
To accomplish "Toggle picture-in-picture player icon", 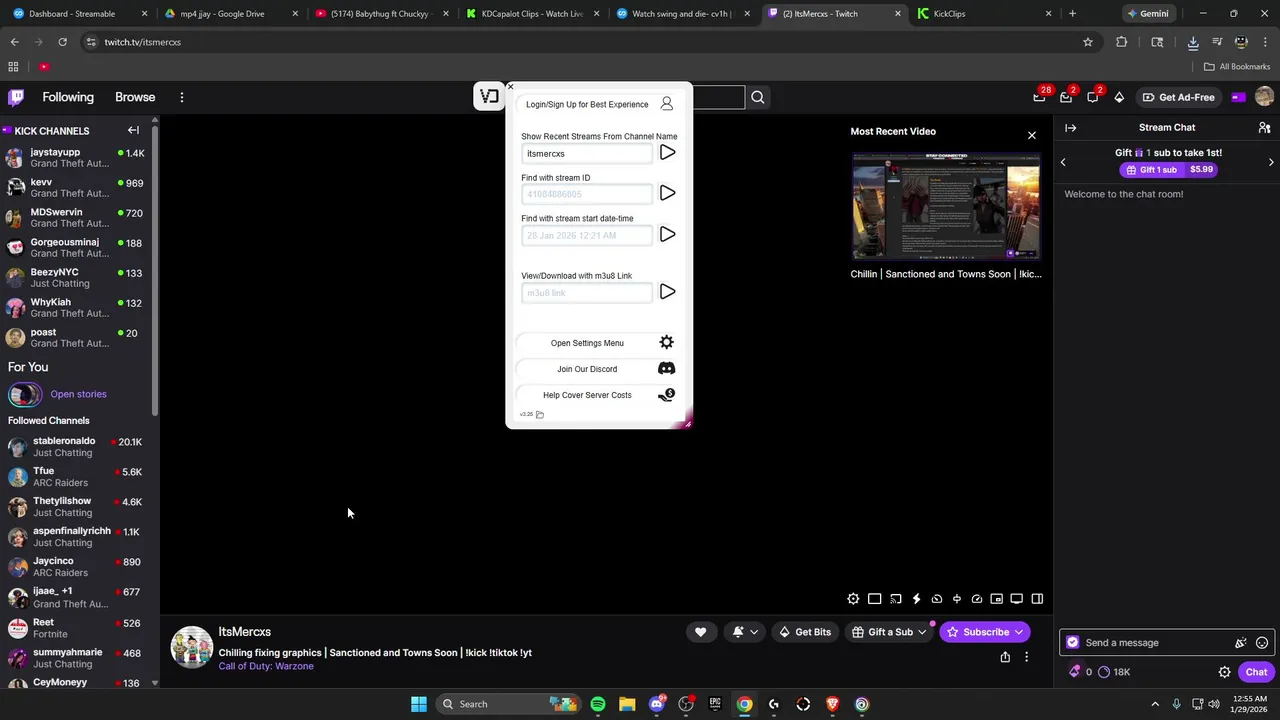I will click(996, 599).
